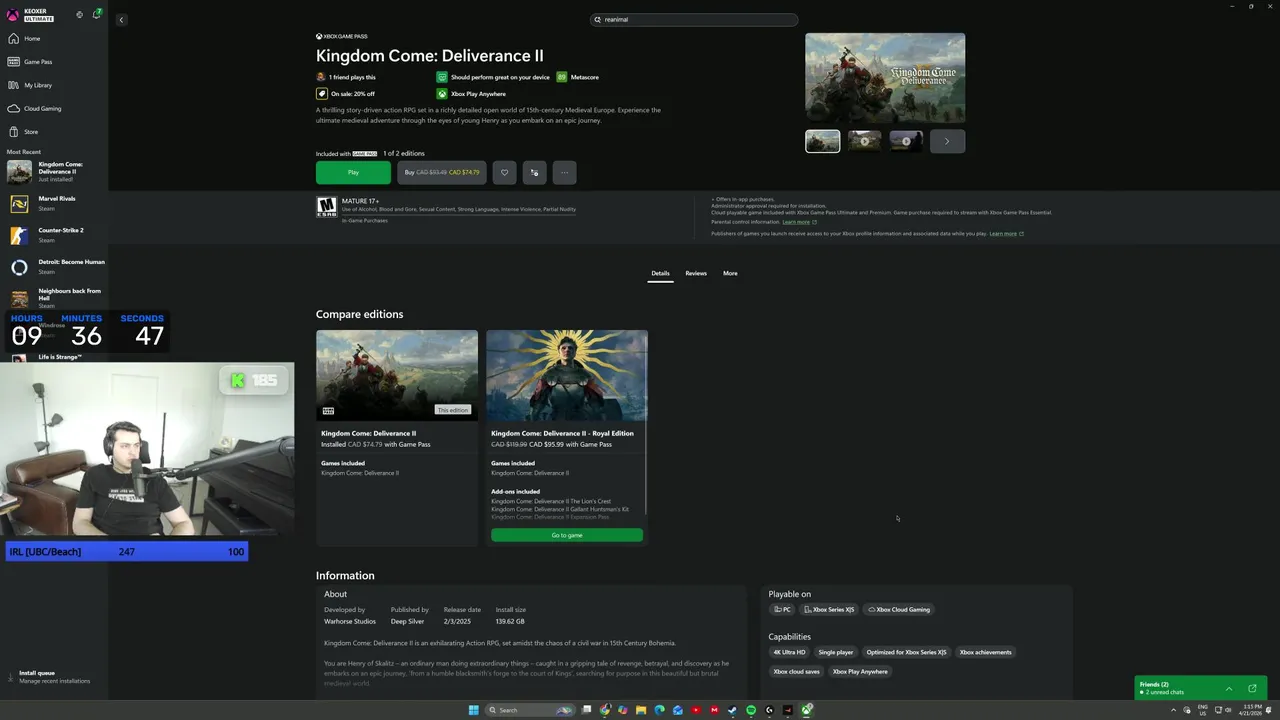Open the Windows Start menu
Image resolution: width=1280 pixels, height=720 pixels.
coord(474,710)
